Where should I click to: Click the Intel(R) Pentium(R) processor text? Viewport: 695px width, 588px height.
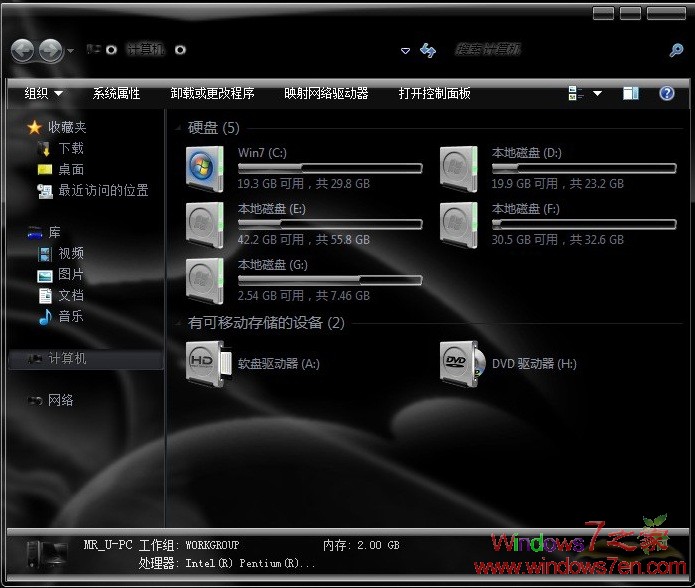(x=250, y=563)
